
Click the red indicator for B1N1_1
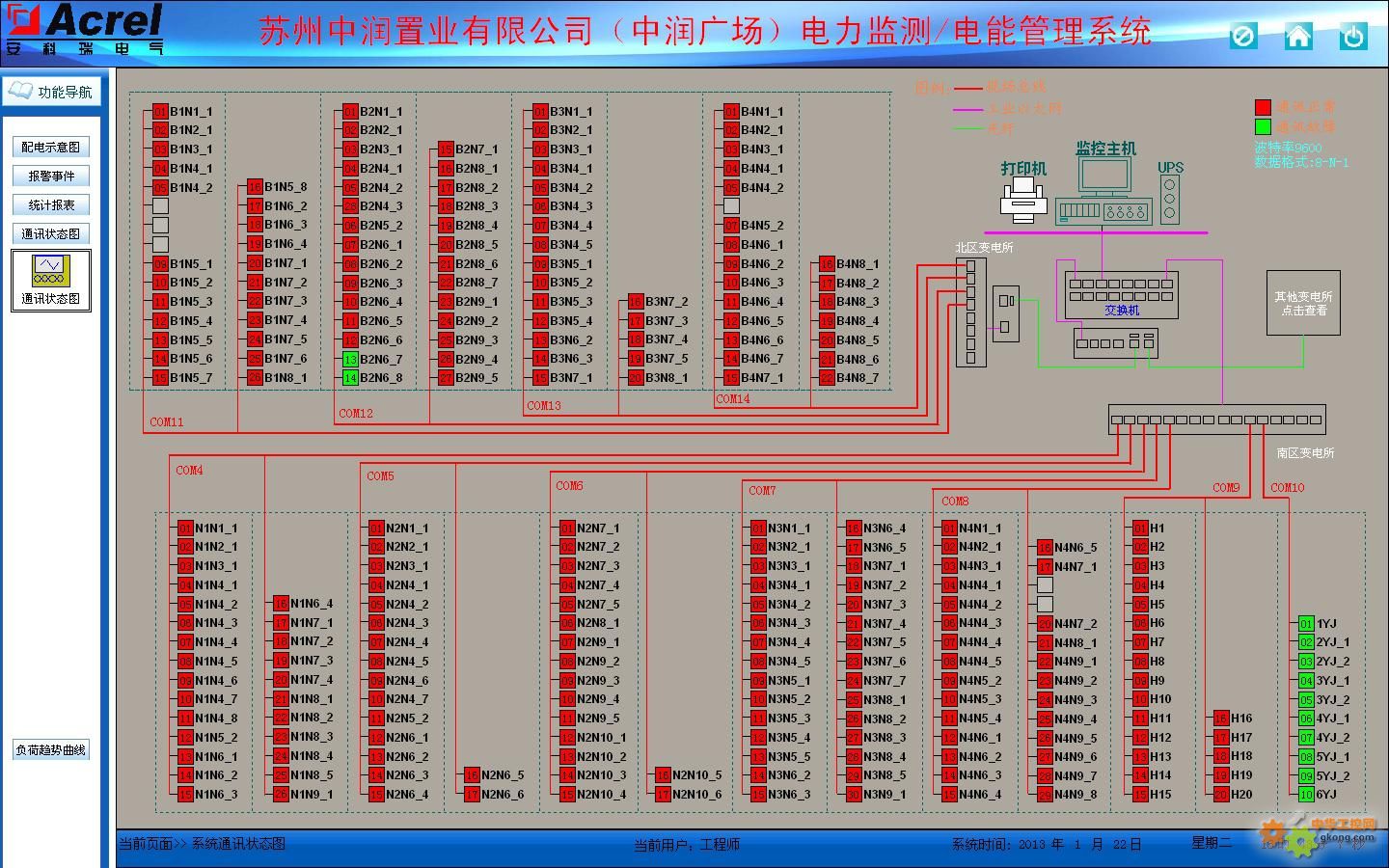coord(160,112)
